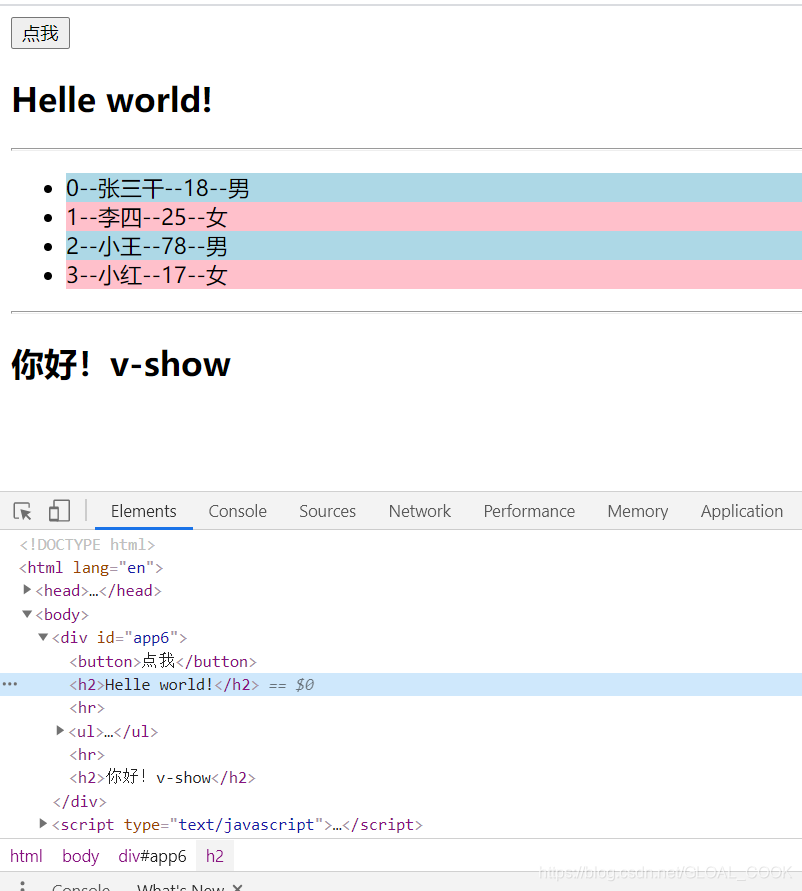This screenshot has height=891, width=802.
Task: Switch to the Console tab in DevTools
Action: (x=238, y=511)
